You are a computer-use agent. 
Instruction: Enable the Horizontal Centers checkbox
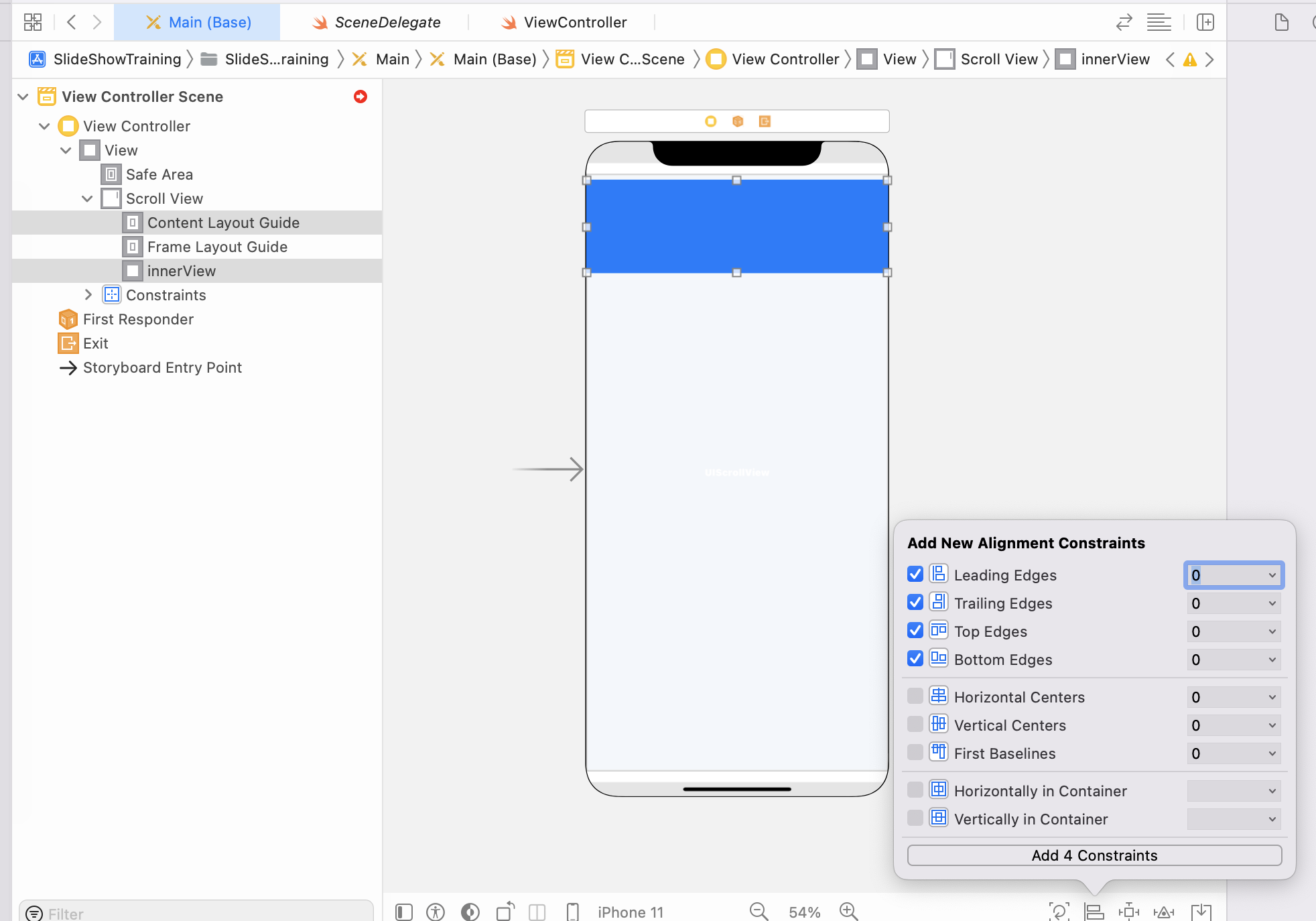tap(915, 696)
